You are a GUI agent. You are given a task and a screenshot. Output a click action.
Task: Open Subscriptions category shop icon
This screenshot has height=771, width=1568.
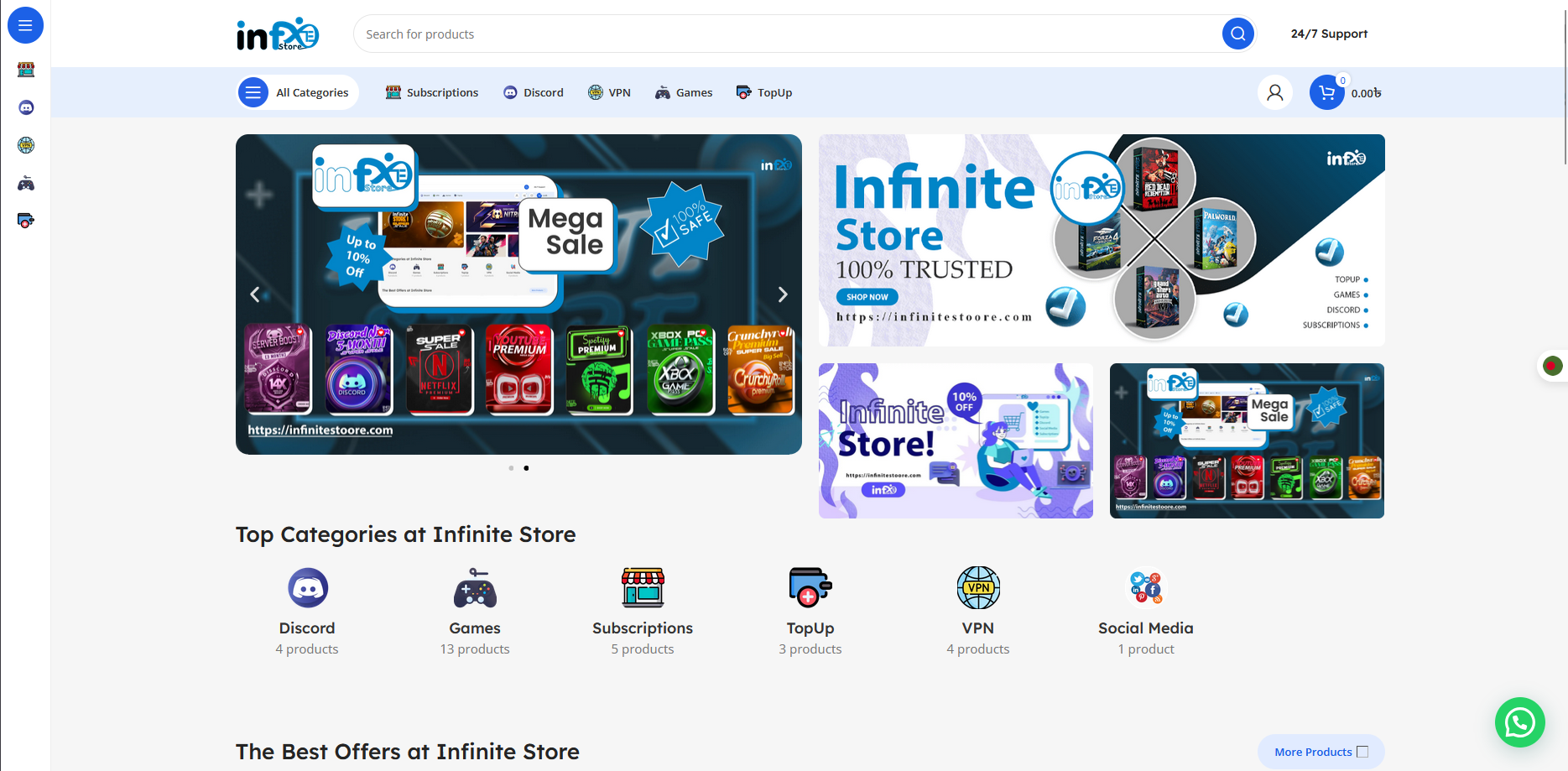click(x=643, y=587)
